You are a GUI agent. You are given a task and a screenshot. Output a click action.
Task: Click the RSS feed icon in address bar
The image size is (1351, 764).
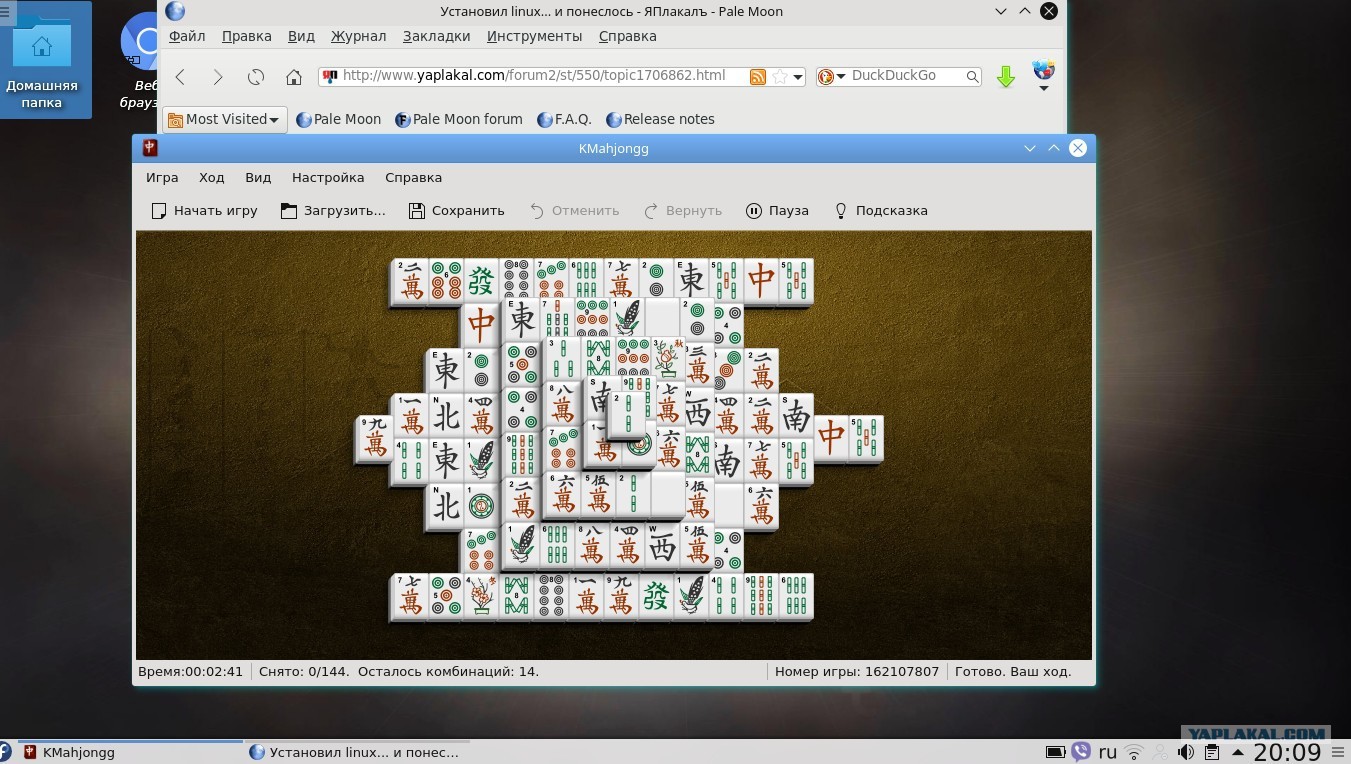tap(758, 77)
